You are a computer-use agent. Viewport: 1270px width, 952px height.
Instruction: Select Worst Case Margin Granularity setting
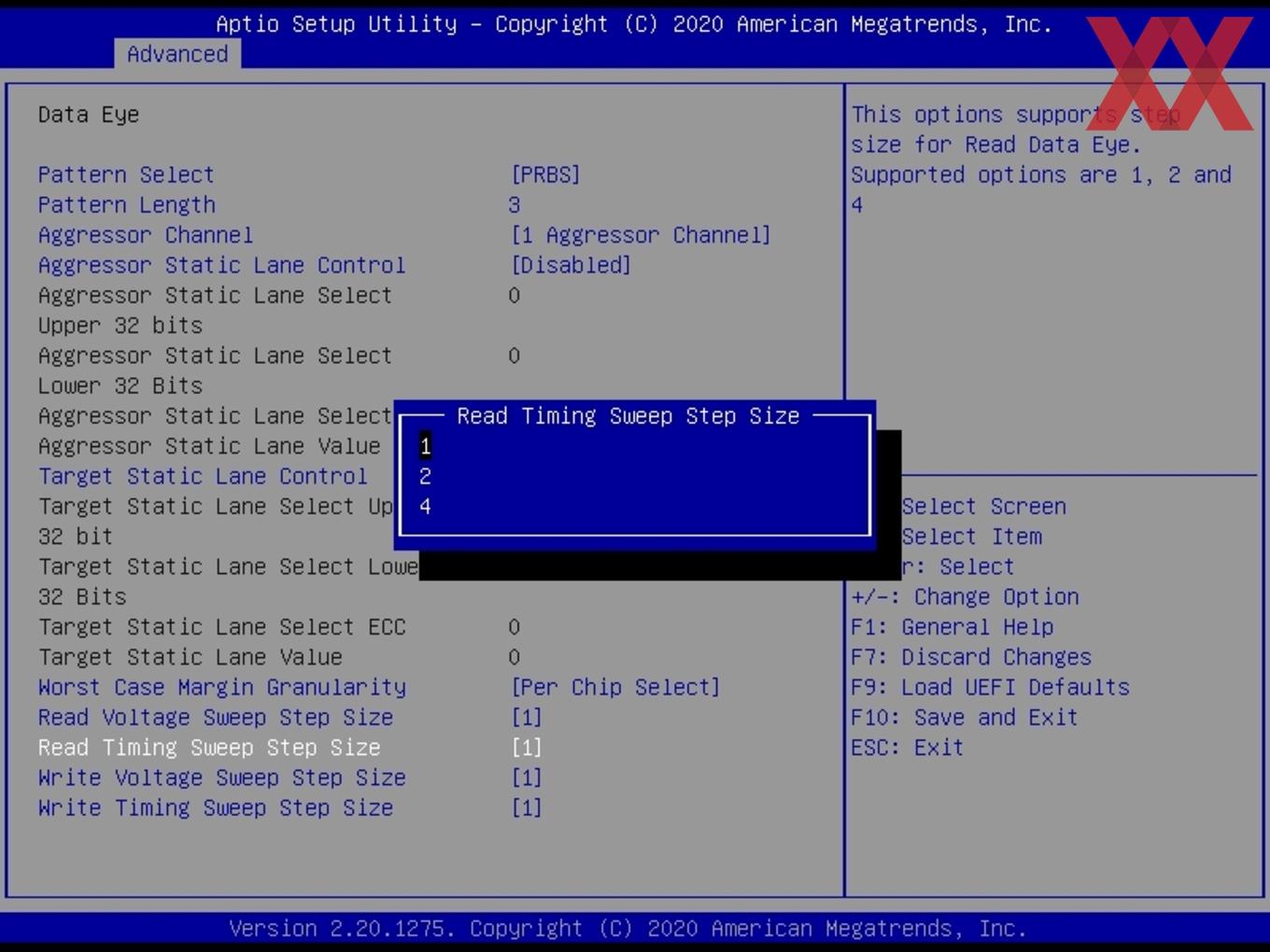click(x=222, y=688)
